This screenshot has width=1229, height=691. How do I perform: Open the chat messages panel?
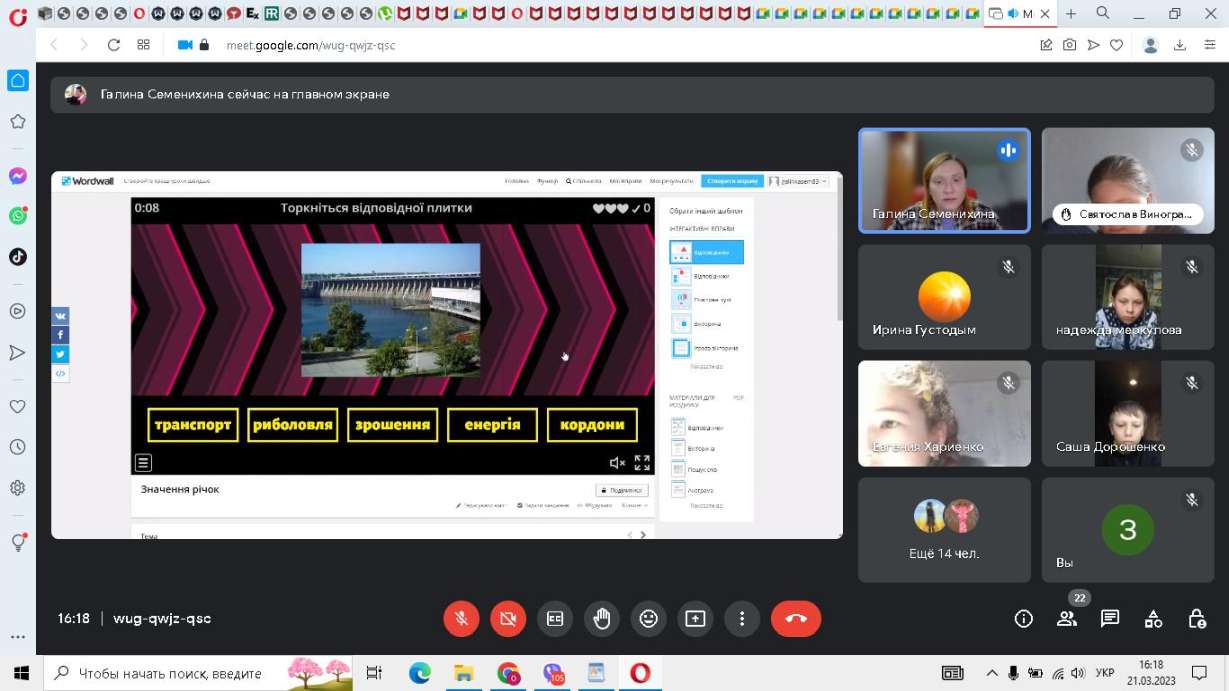click(x=1110, y=619)
